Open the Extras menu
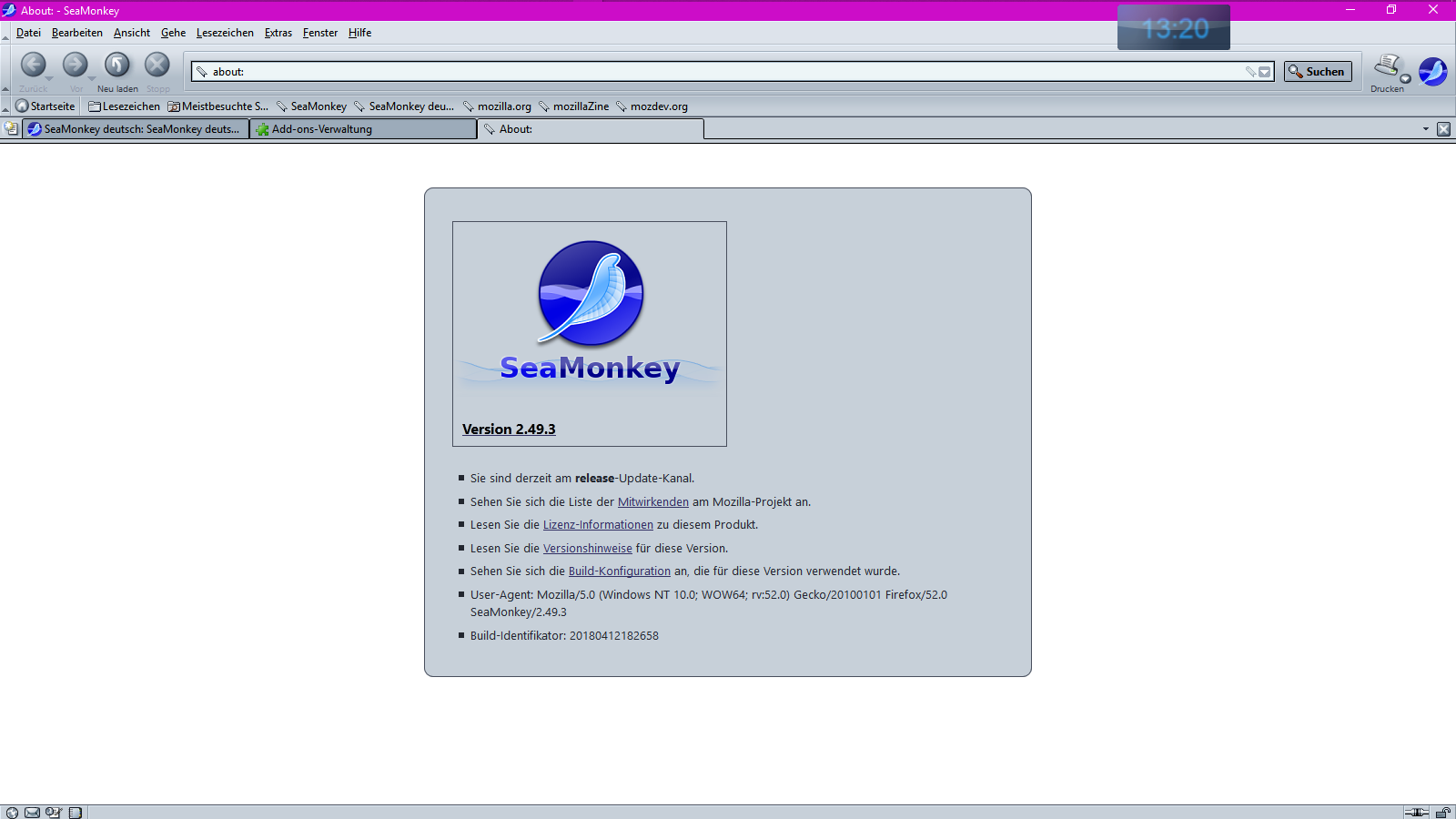 click(278, 33)
